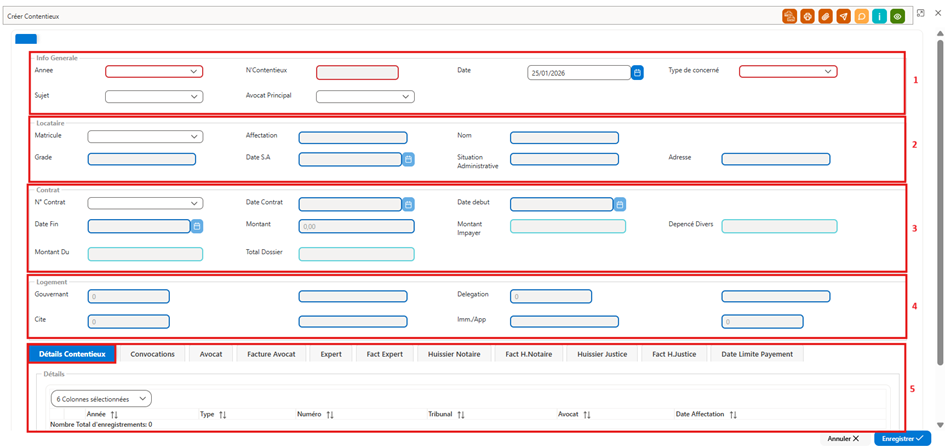The image size is (945, 447).
Task: Expand the Annee dropdown
Action: click(154, 72)
